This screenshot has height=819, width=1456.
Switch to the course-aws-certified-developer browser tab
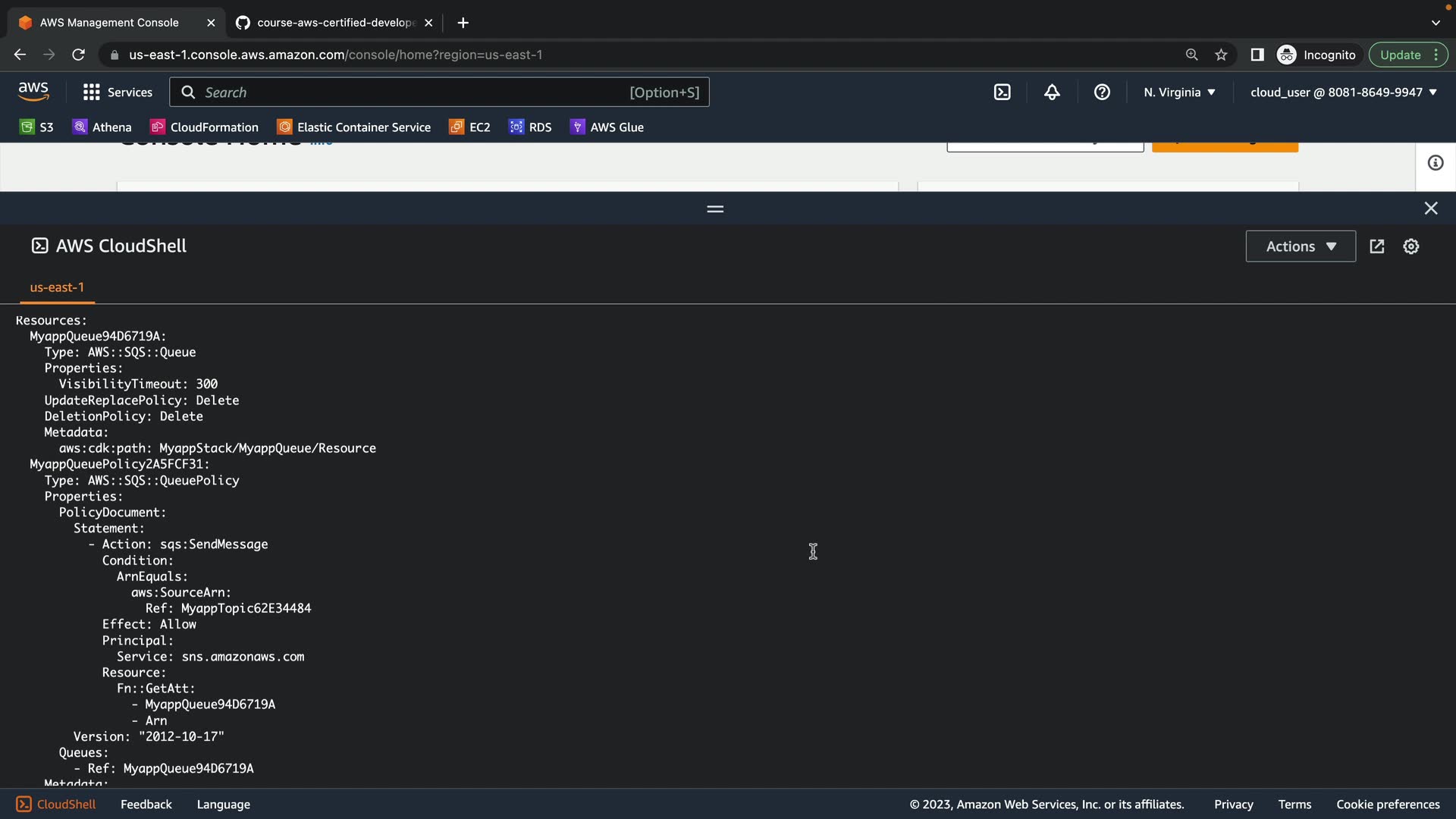(x=334, y=23)
